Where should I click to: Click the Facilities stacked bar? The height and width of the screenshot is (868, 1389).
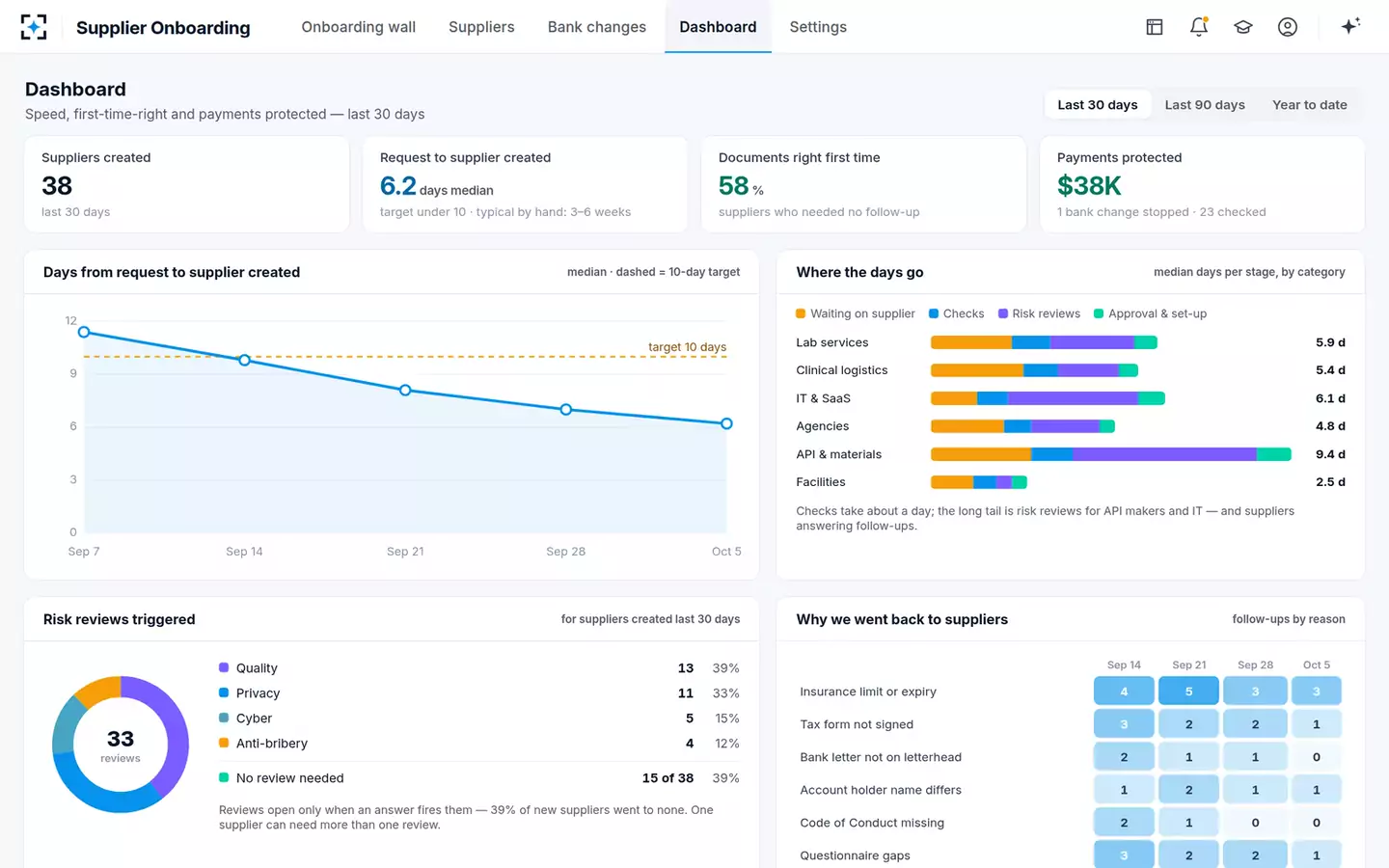pos(978,482)
